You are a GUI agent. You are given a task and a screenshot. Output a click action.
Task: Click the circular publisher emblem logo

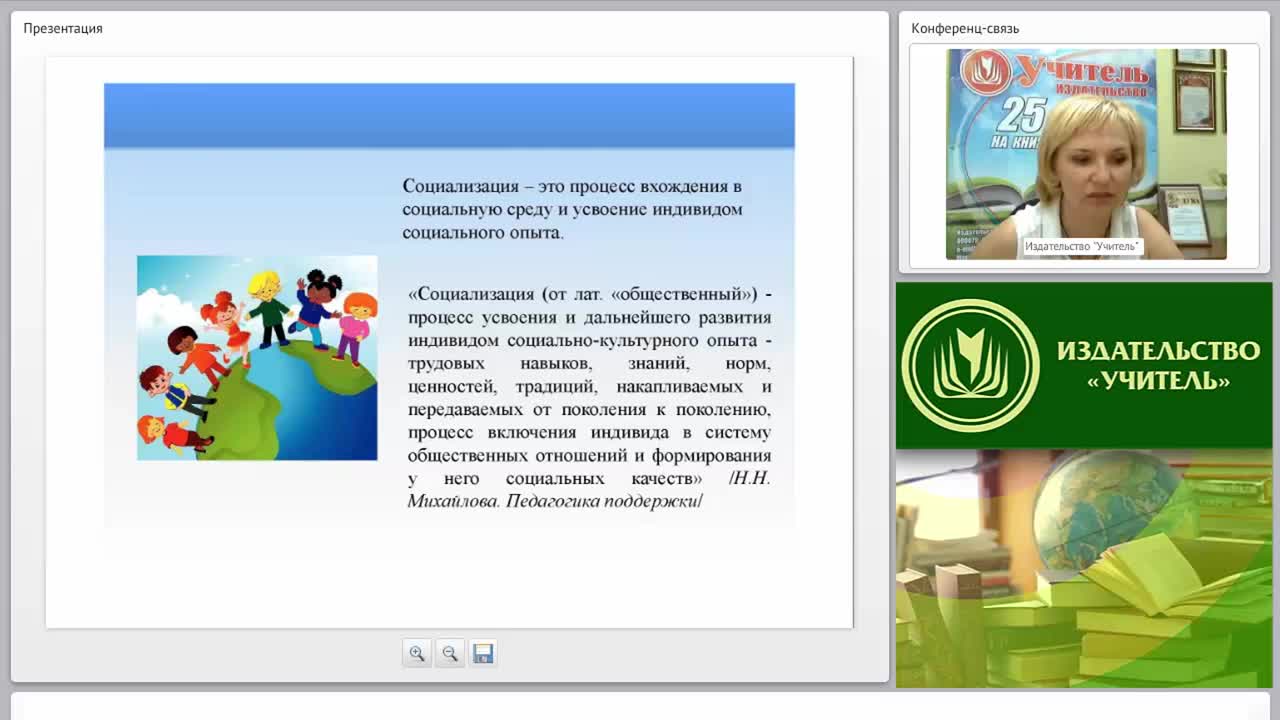click(x=970, y=365)
